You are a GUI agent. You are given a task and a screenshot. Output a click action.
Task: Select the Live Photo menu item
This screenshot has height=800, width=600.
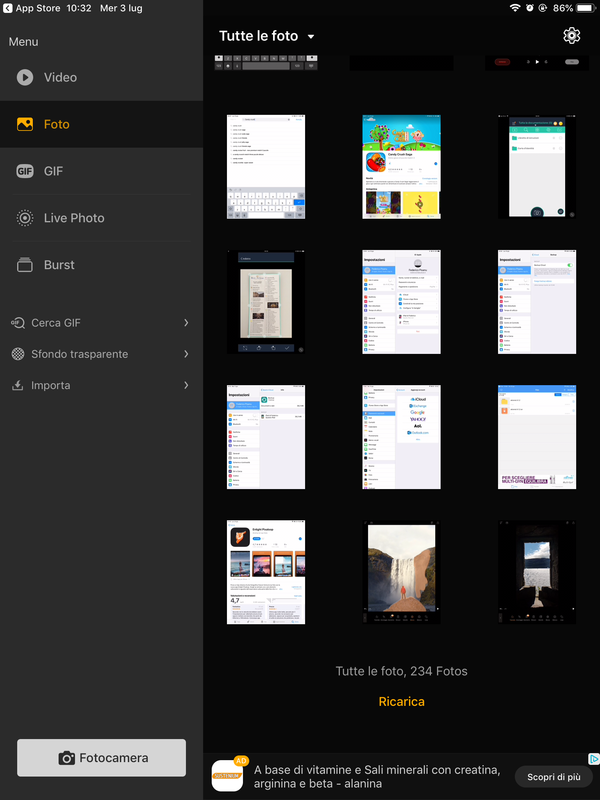102,218
